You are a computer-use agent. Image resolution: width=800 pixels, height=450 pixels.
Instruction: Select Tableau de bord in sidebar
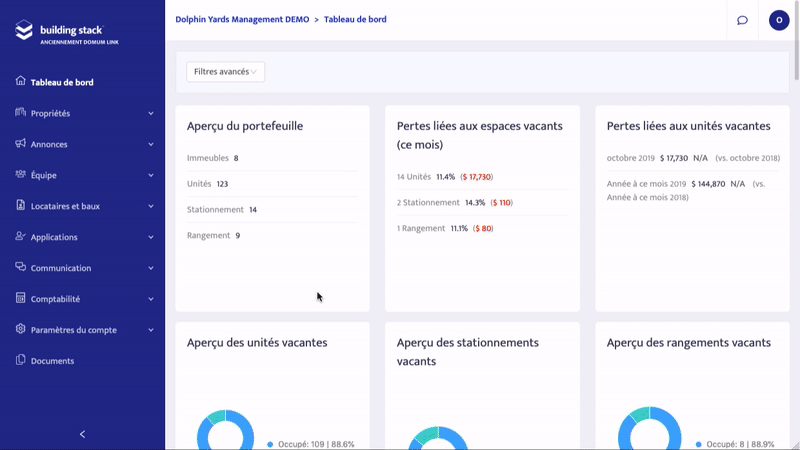(x=62, y=82)
